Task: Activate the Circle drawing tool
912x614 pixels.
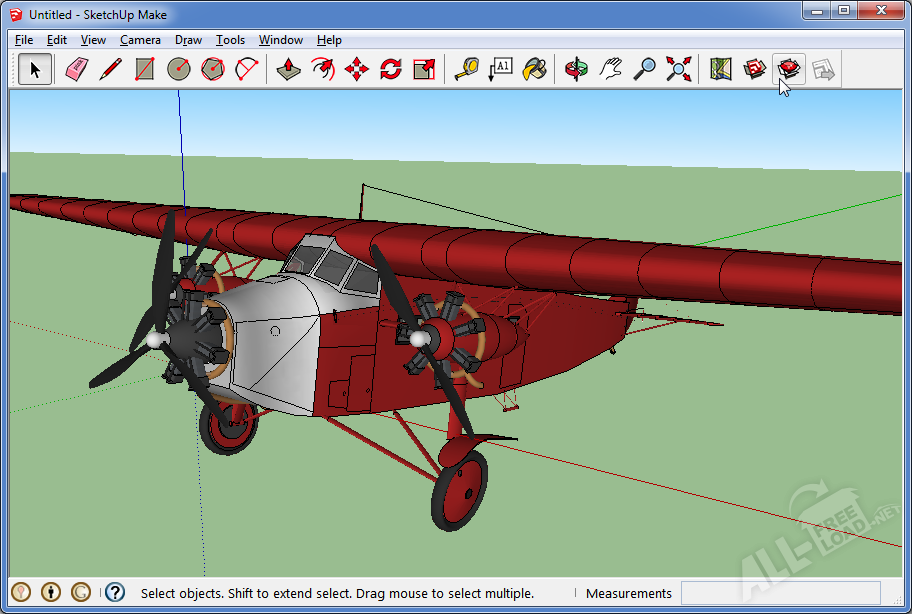Action: [179, 69]
